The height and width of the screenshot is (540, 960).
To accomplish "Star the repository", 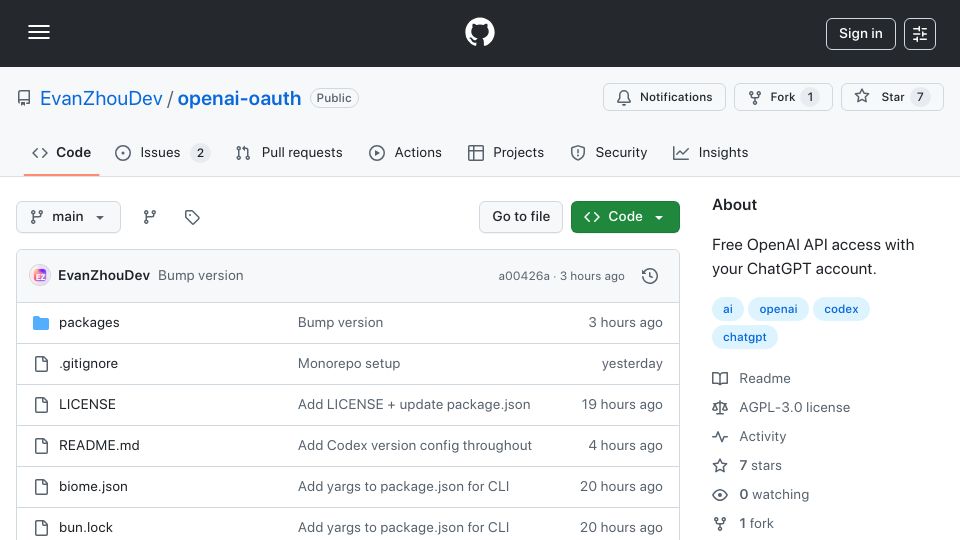I will (892, 97).
